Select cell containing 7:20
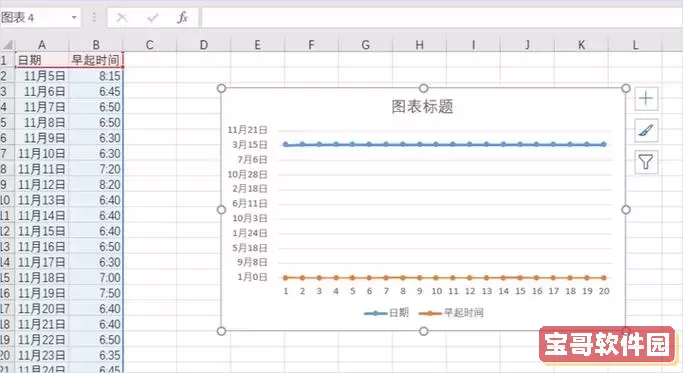The width and height of the screenshot is (683, 373). click(96, 169)
